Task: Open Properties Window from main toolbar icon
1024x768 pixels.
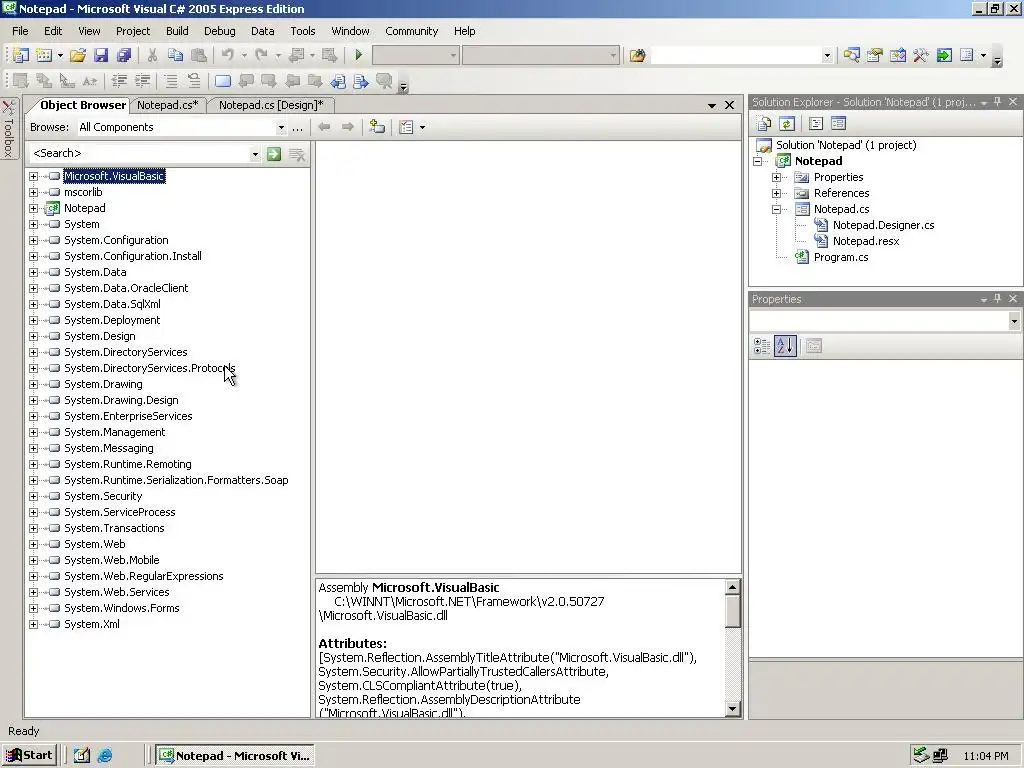Action: [874, 56]
